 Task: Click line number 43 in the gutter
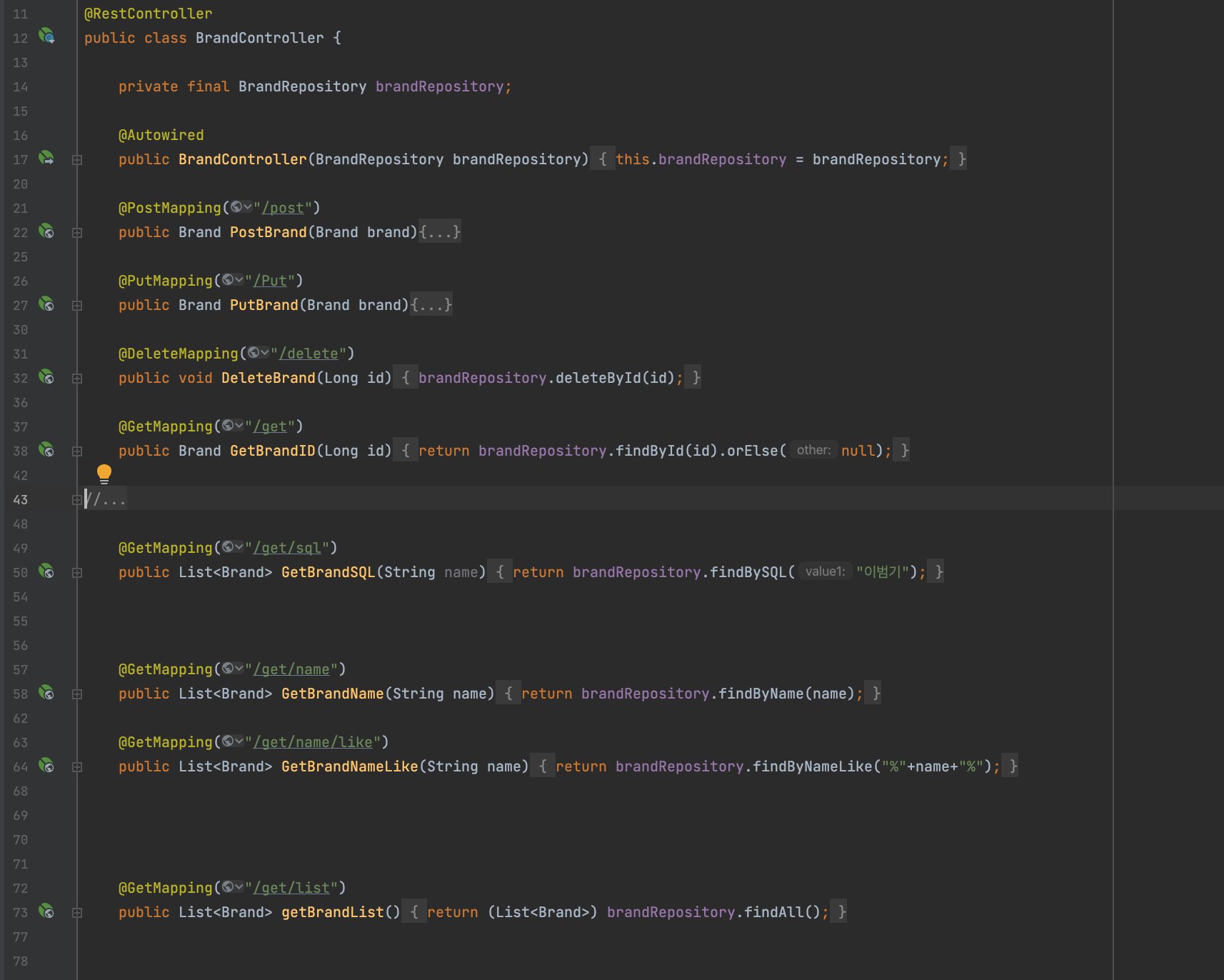coord(21,500)
